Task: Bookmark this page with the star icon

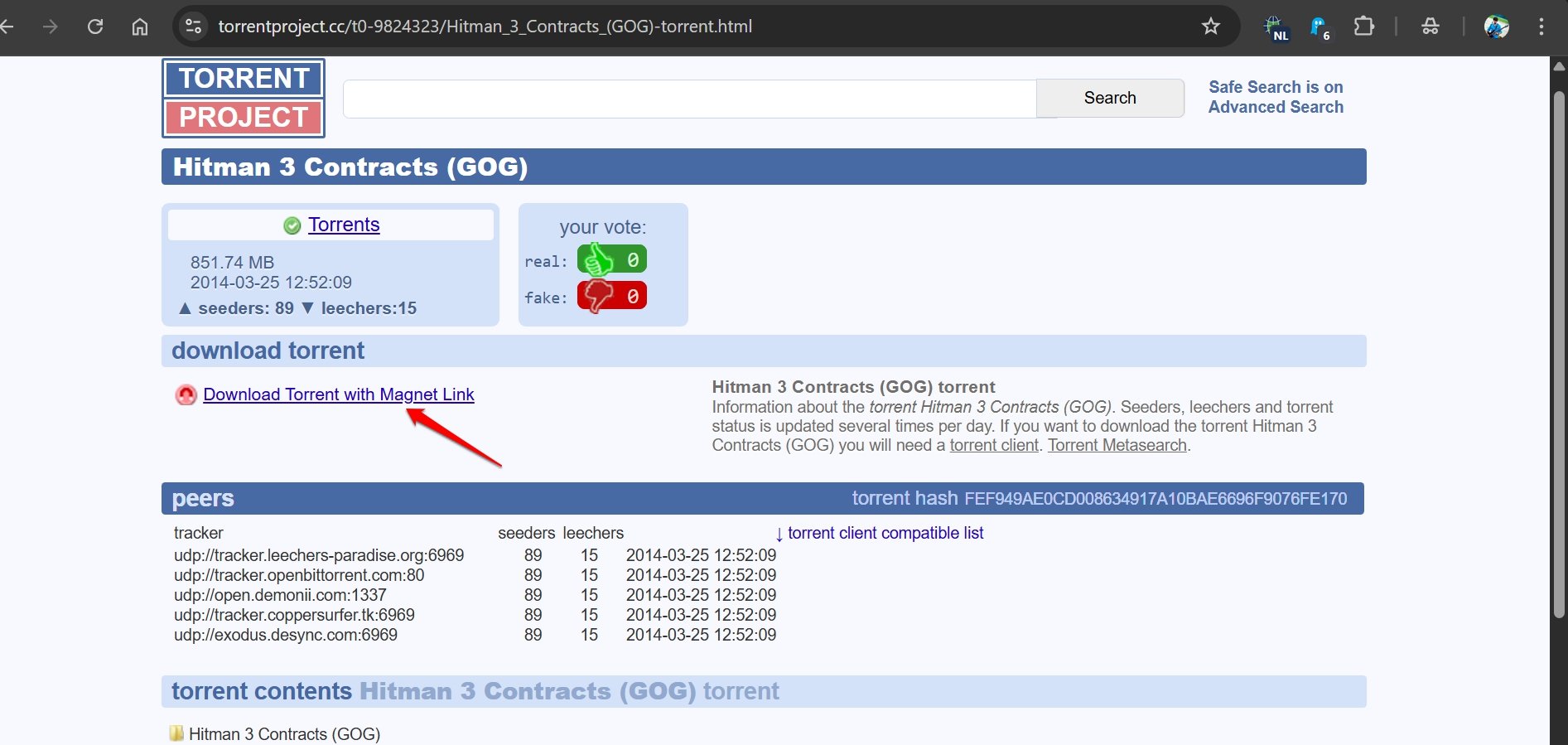Action: point(1211,27)
